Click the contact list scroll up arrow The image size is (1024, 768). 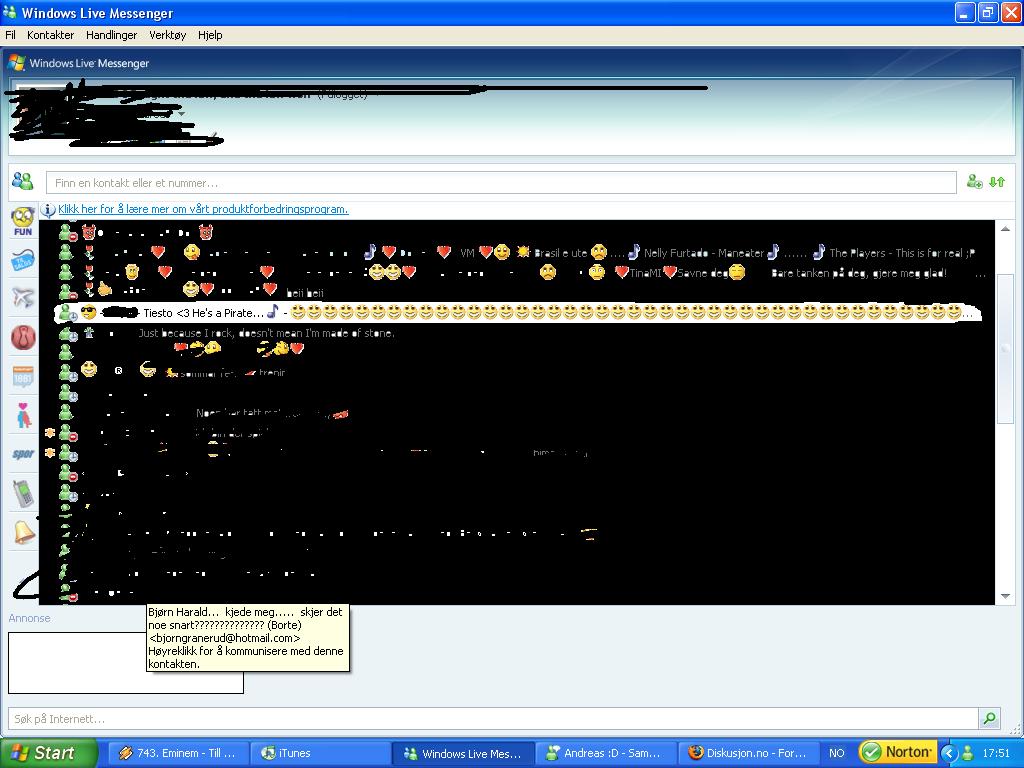[x=1005, y=229]
